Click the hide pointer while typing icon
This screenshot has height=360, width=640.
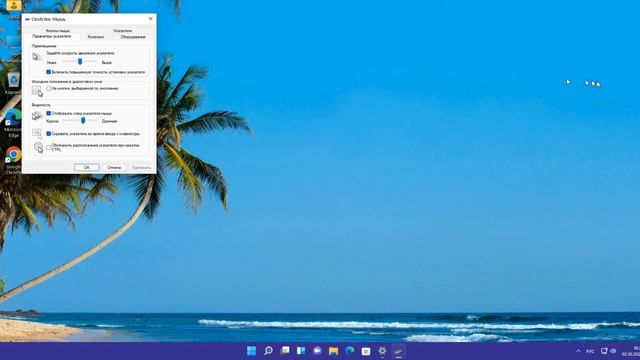[x=37, y=133]
